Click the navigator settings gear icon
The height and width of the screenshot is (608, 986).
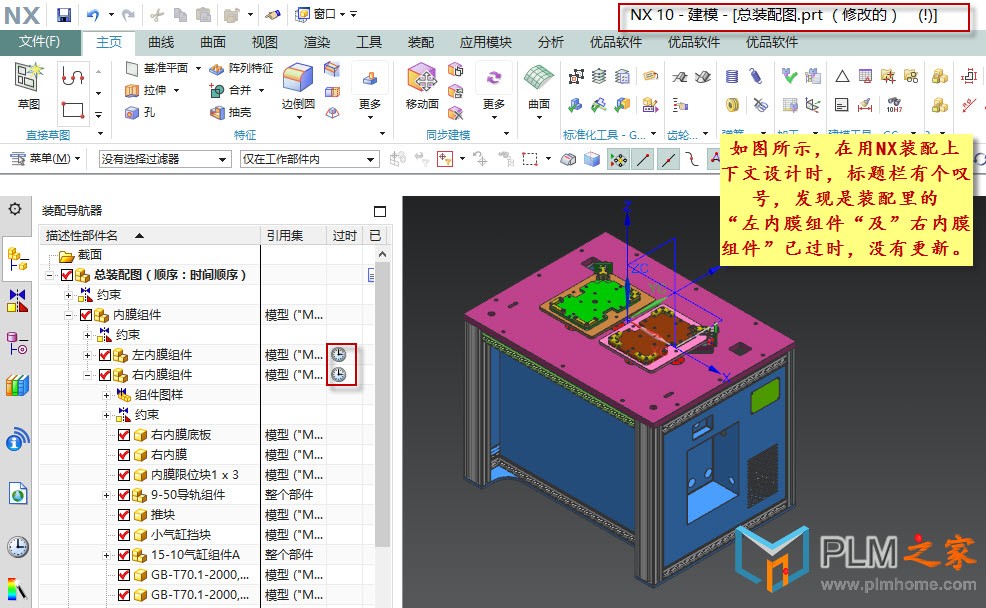coord(15,209)
